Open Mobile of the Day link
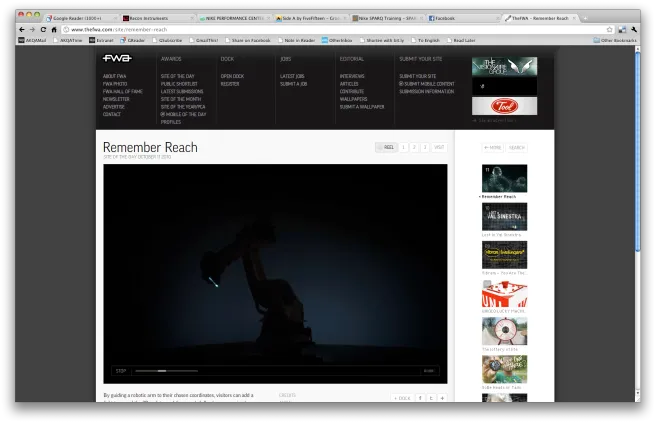The width and height of the screenshot is (656, 423). (184, 114)
